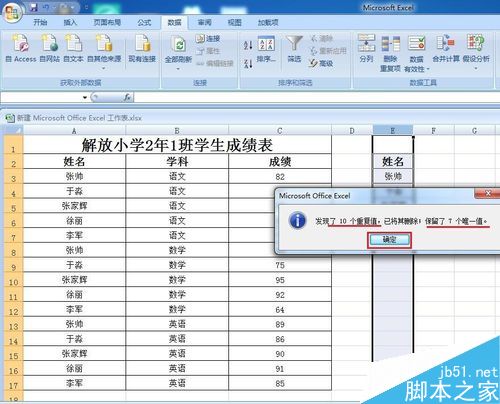
Task: Click the Advanced (高级) filter button
Action: tap(321, 63)
